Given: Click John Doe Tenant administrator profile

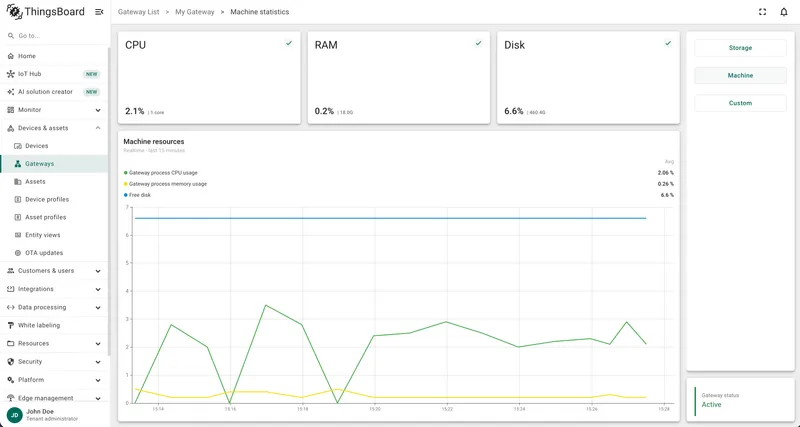Looking at the screenshot, I should coord(54,415).
